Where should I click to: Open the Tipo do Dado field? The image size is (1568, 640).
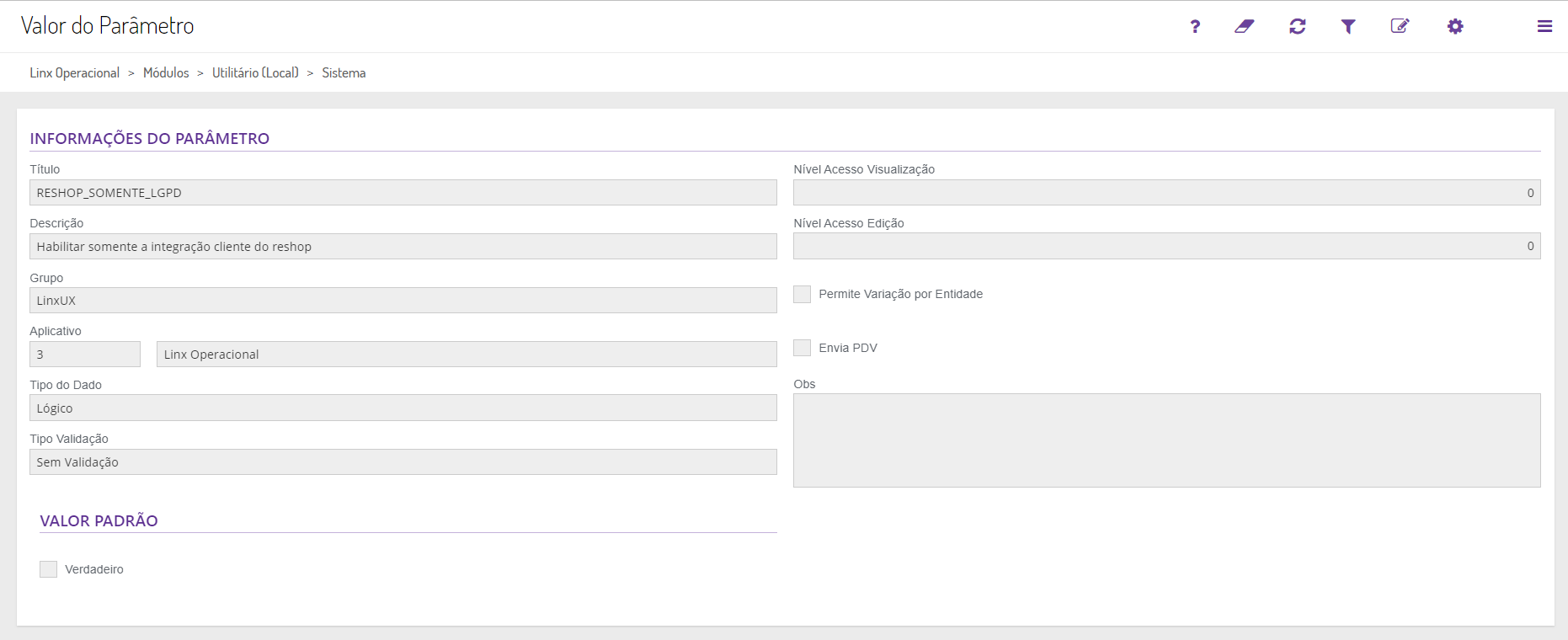point(403,408)
